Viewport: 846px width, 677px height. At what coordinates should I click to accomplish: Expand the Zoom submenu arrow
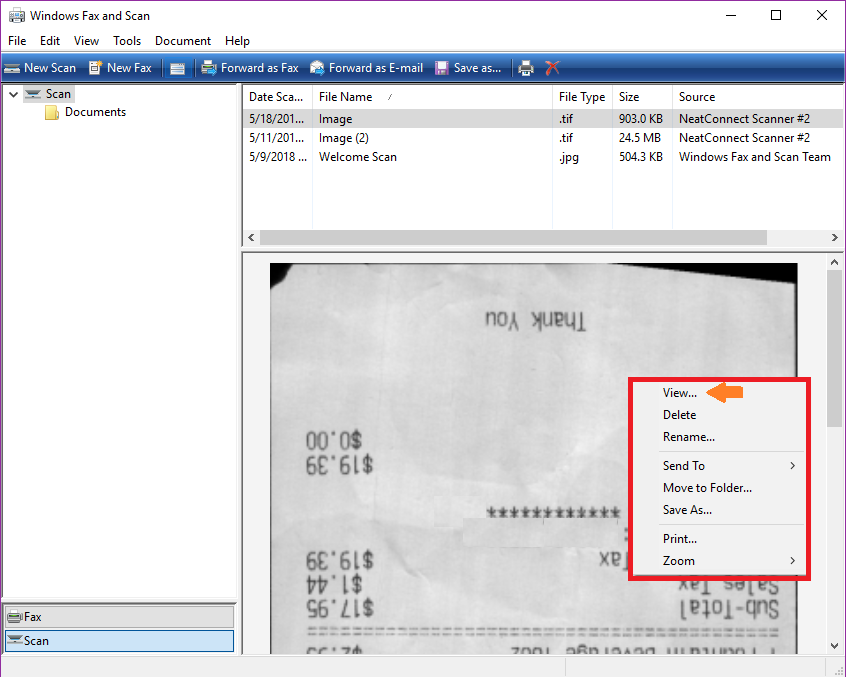(793, 560)
